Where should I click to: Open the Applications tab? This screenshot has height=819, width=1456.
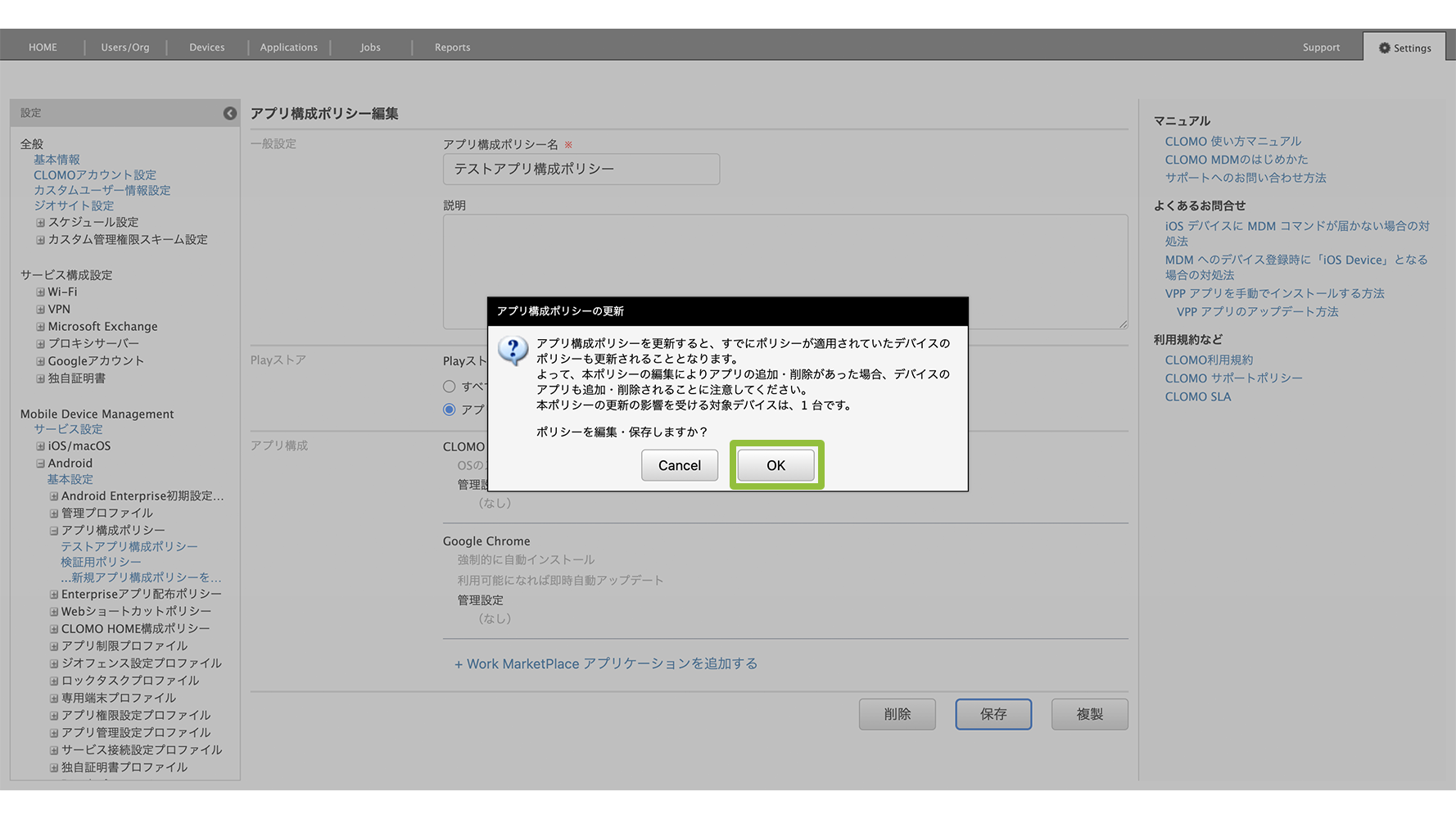(288, 48)
